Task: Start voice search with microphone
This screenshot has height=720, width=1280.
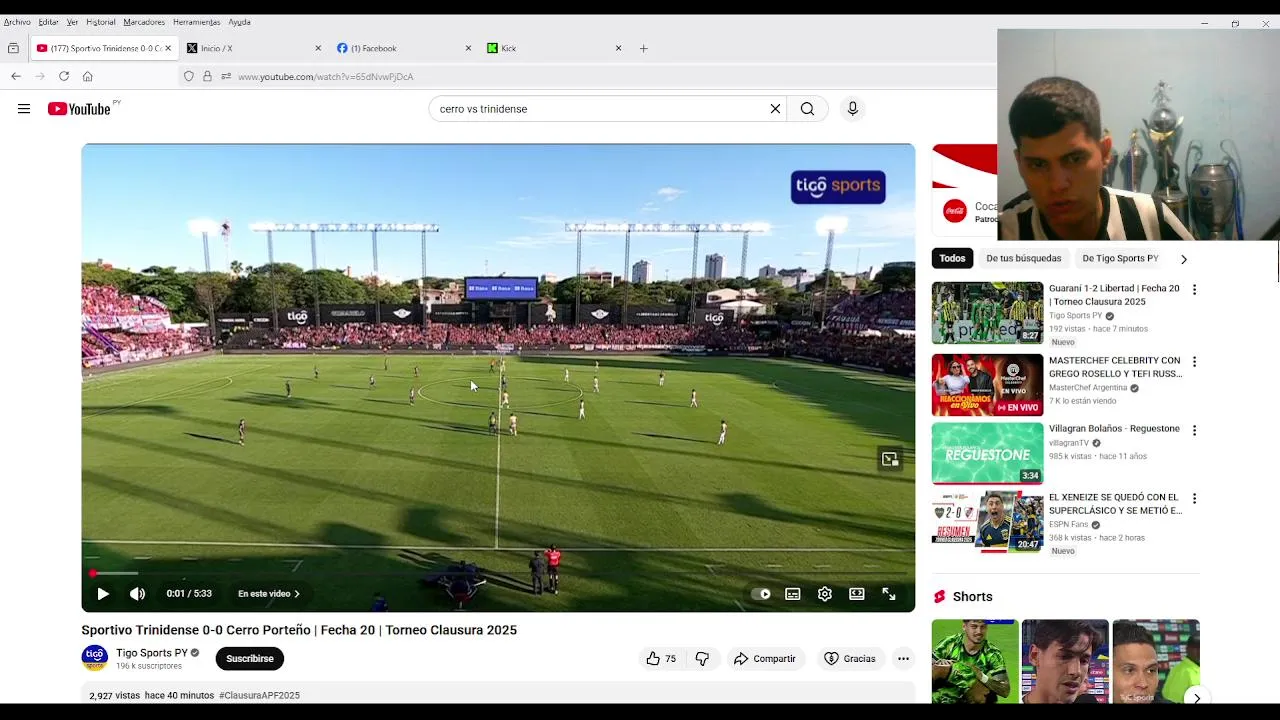Action: coord(852,109)
